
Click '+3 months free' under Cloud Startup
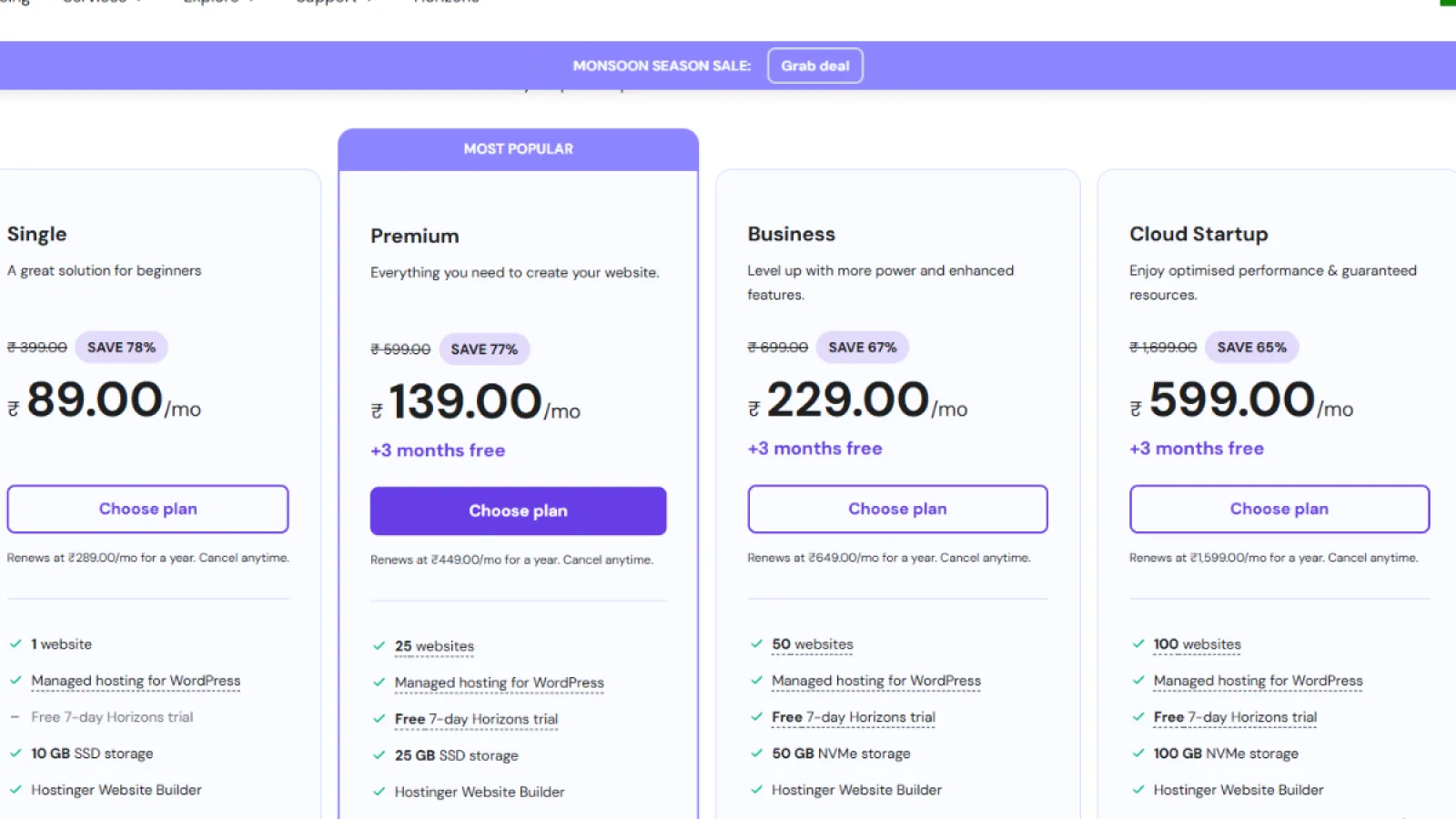coord(1197,449)
